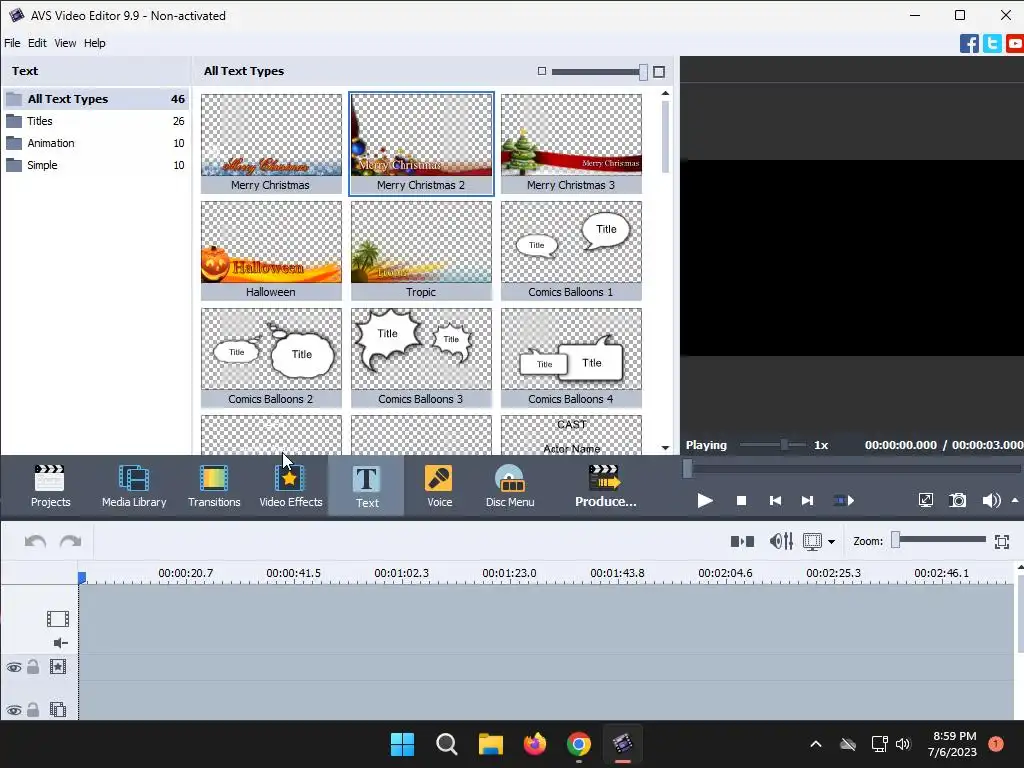Click the Produce... button
This screenshot has width=1024, height=768.
coord(605,486)
